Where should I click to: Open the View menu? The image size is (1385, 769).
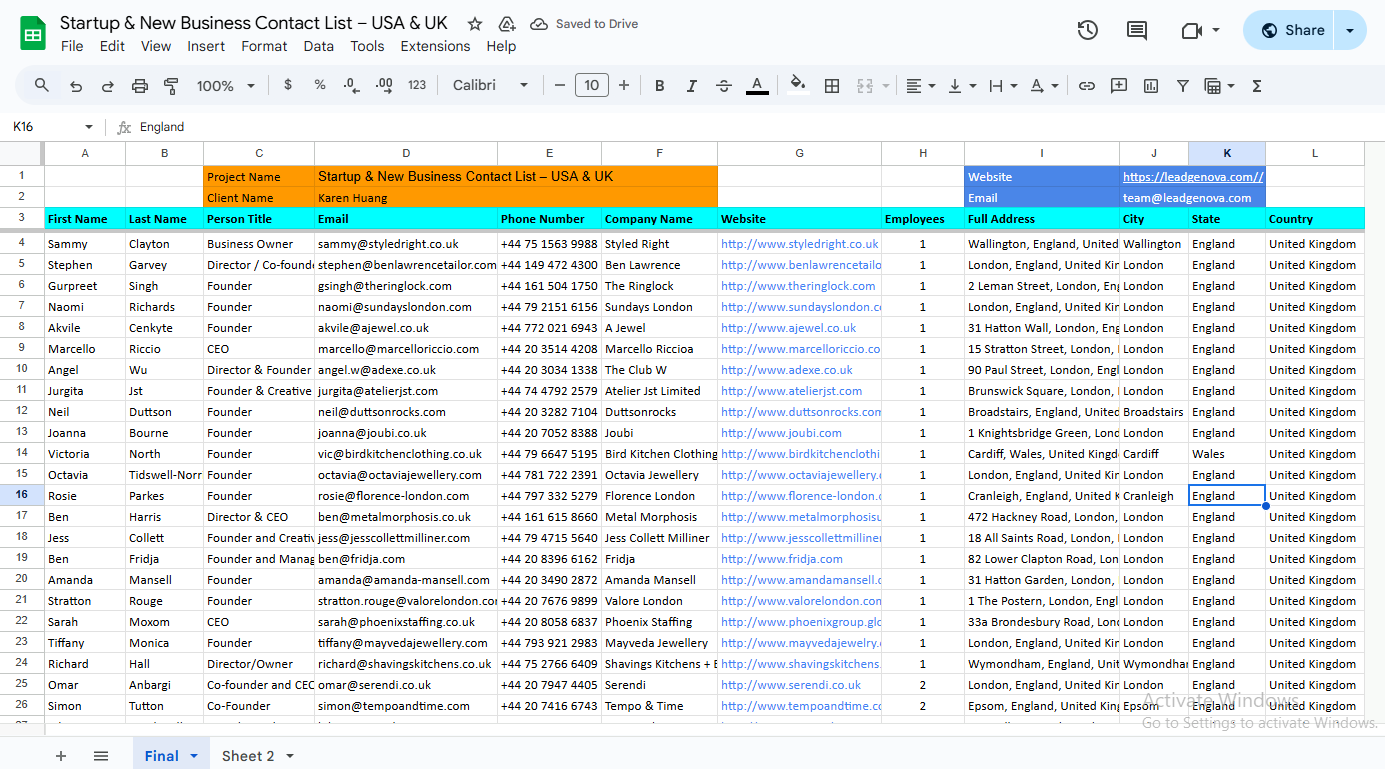(x=156, y=46)
